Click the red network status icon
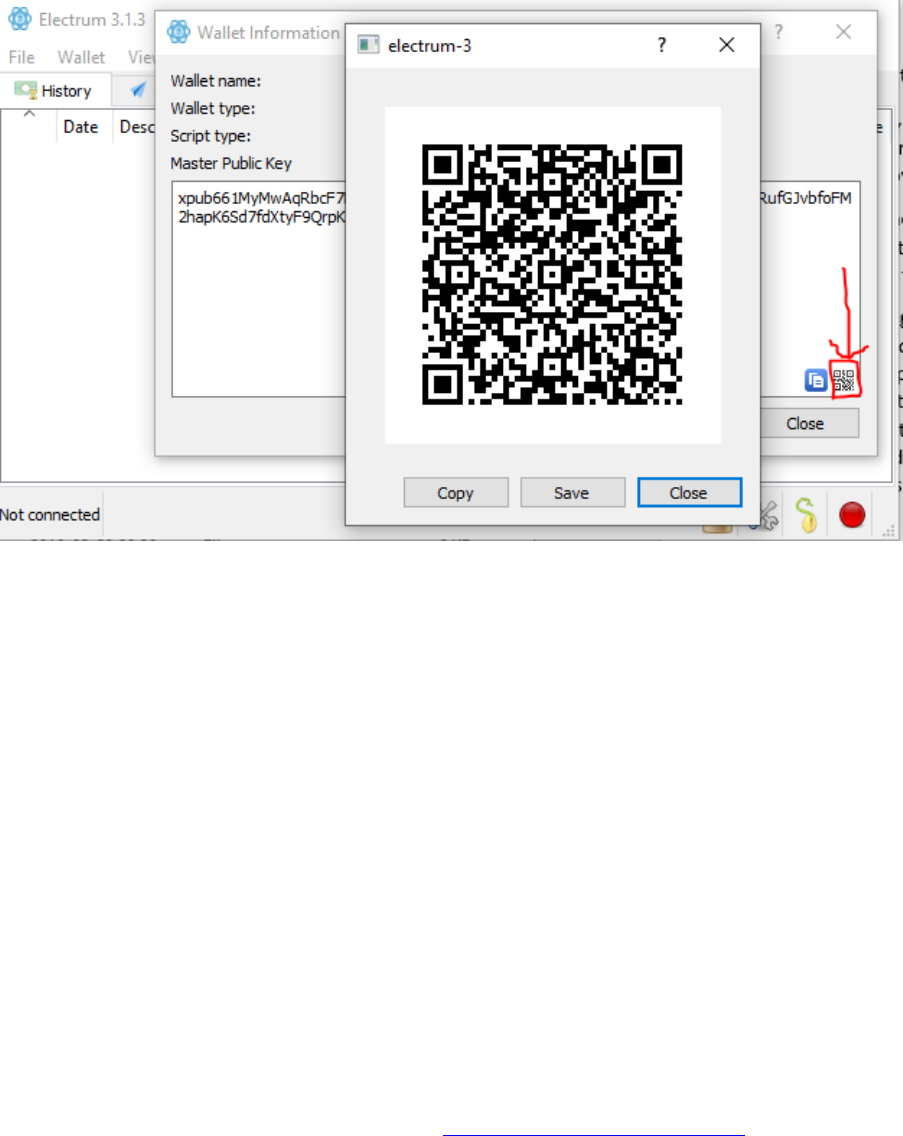Viewport: 903px width, 1136px height. point(852,515)
